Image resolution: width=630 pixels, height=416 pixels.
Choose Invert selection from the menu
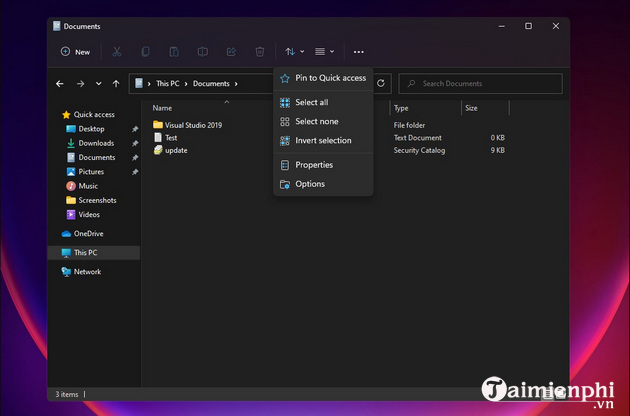tap(323, 141)
